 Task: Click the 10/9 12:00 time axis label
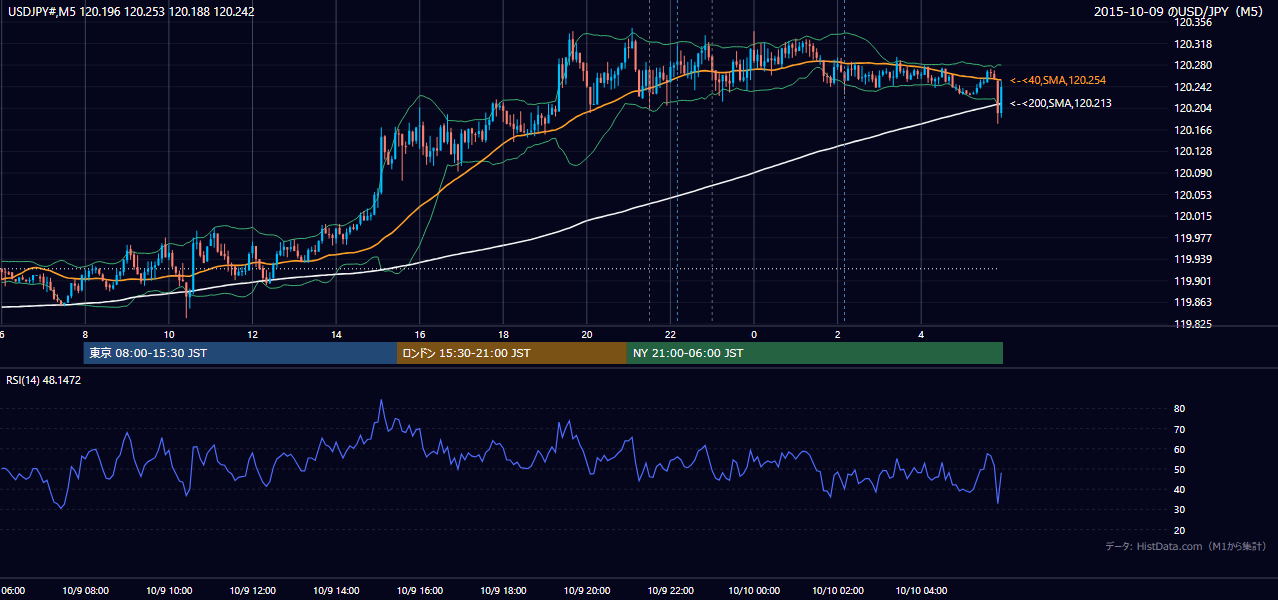[x=254, y=591]
